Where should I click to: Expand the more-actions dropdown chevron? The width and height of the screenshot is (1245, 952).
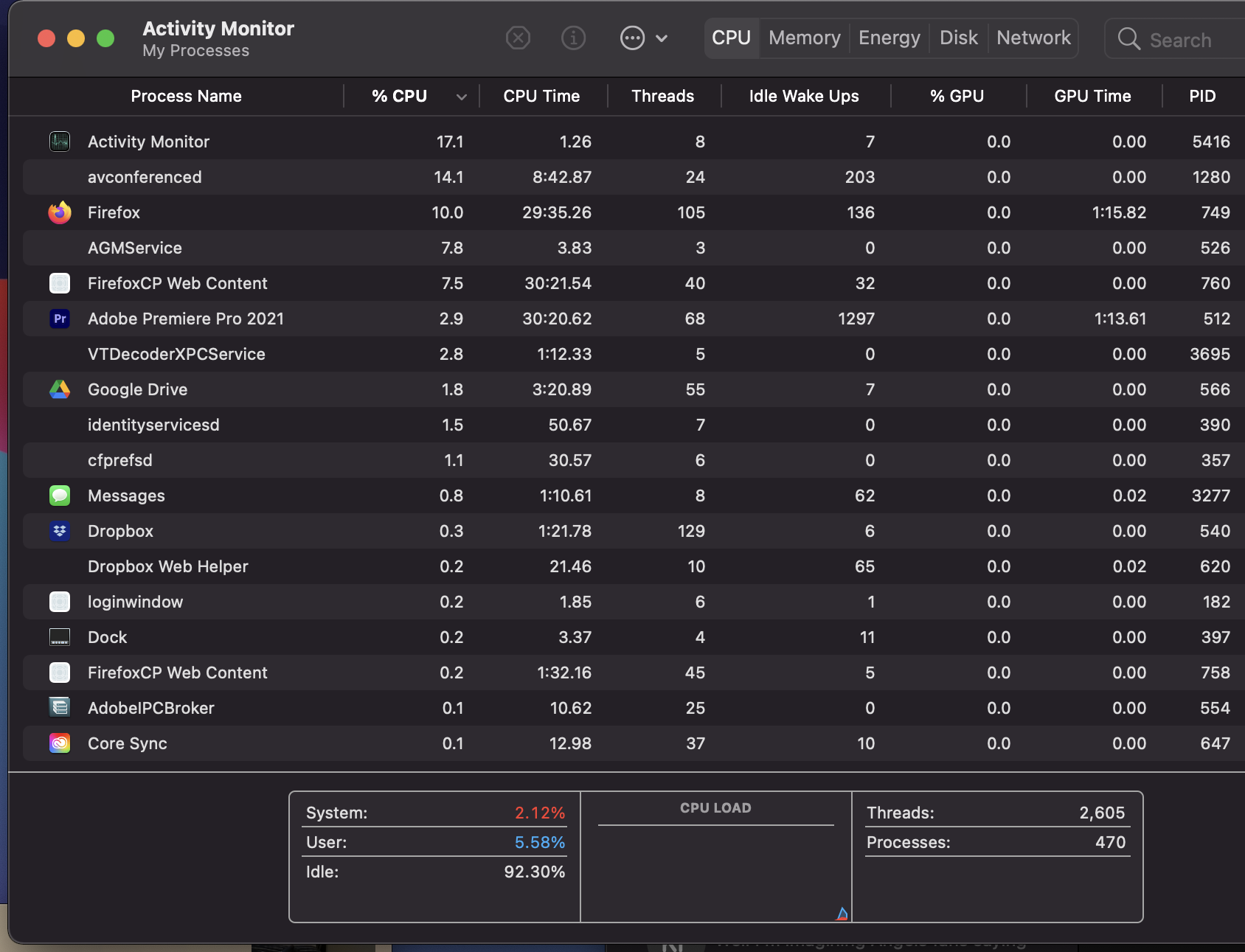662,38
